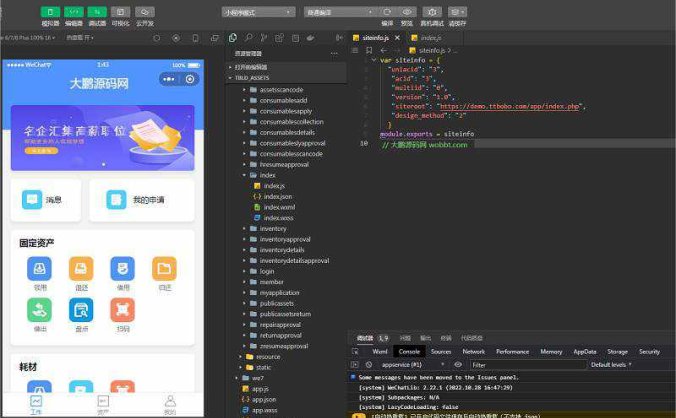676x418 pixels.
Task: Open the mini program mode dropdown
Action: click(258, 12)
